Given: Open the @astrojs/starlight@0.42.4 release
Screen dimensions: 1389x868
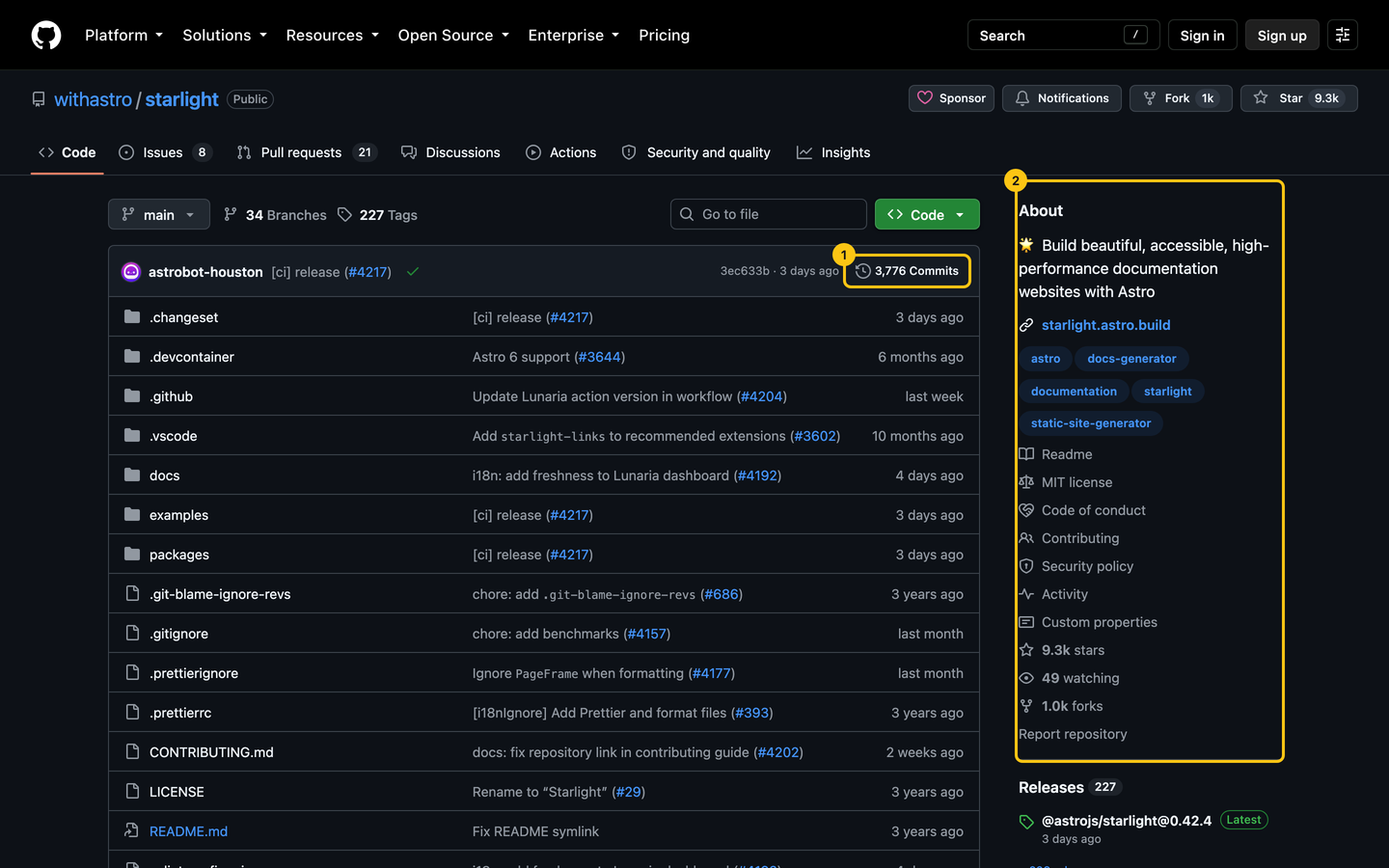Looking at the screenshot, I should coord(1127,821).
